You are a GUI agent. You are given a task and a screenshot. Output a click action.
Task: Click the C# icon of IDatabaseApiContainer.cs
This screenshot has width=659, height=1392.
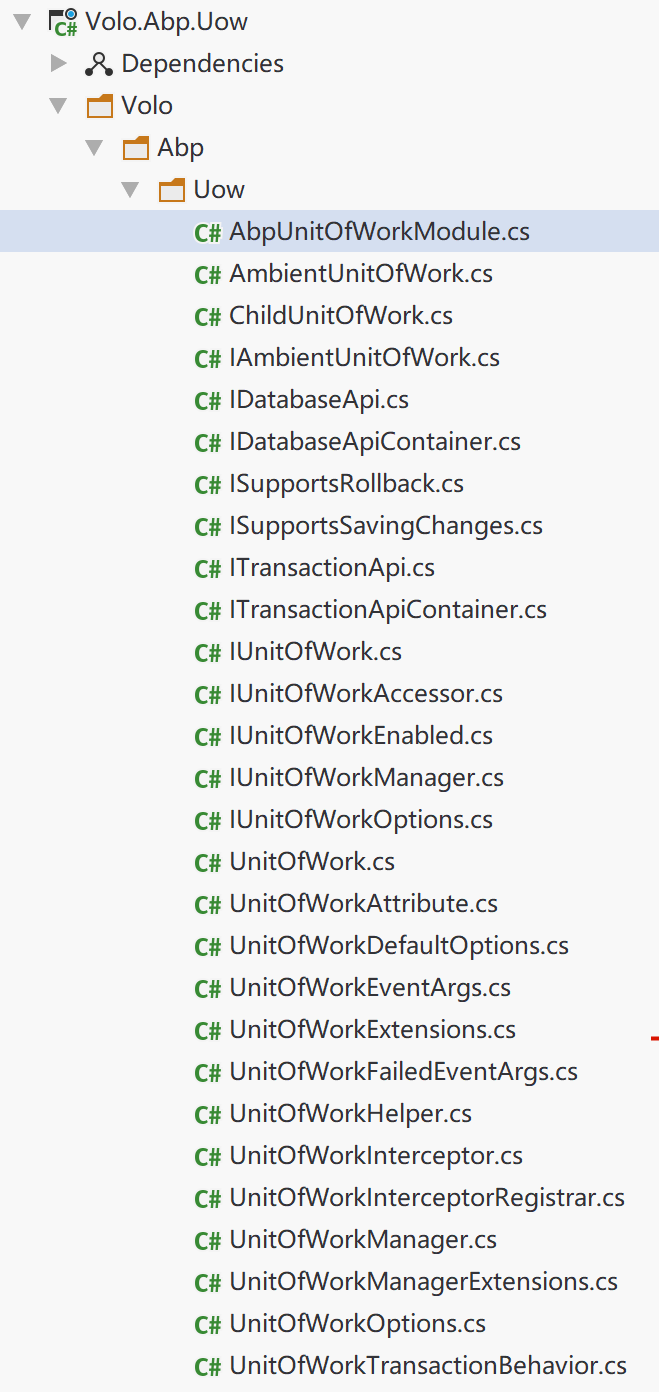208,443
